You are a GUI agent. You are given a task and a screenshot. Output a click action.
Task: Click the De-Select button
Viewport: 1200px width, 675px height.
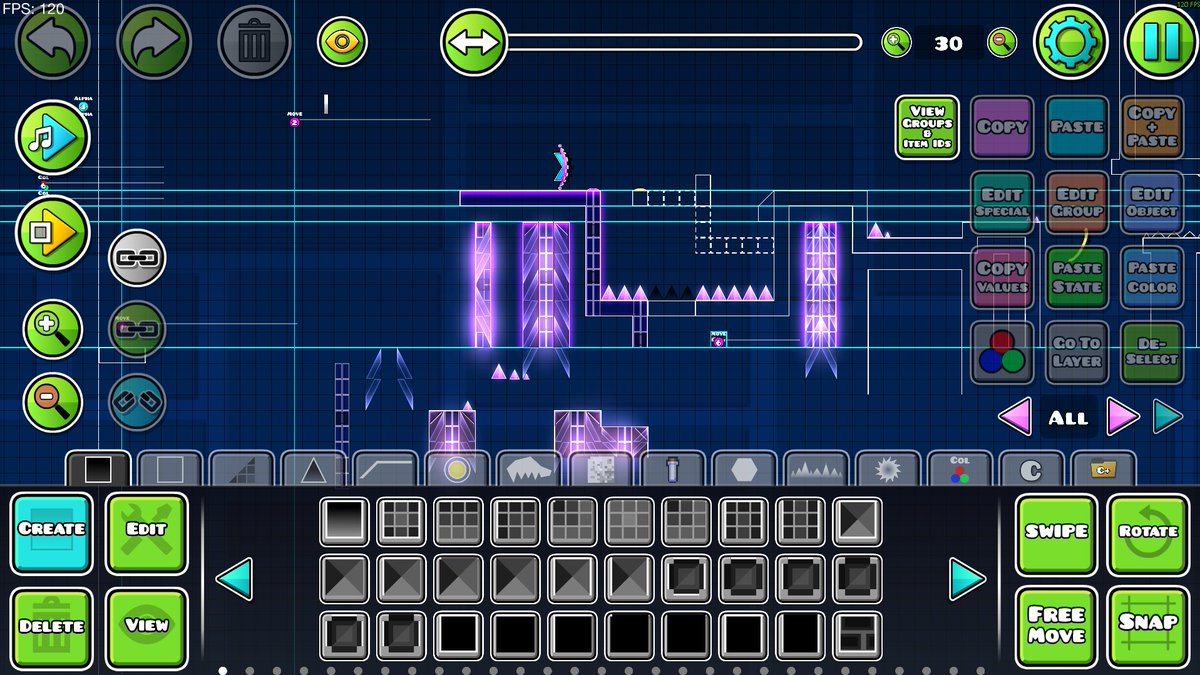(1152, 352)
